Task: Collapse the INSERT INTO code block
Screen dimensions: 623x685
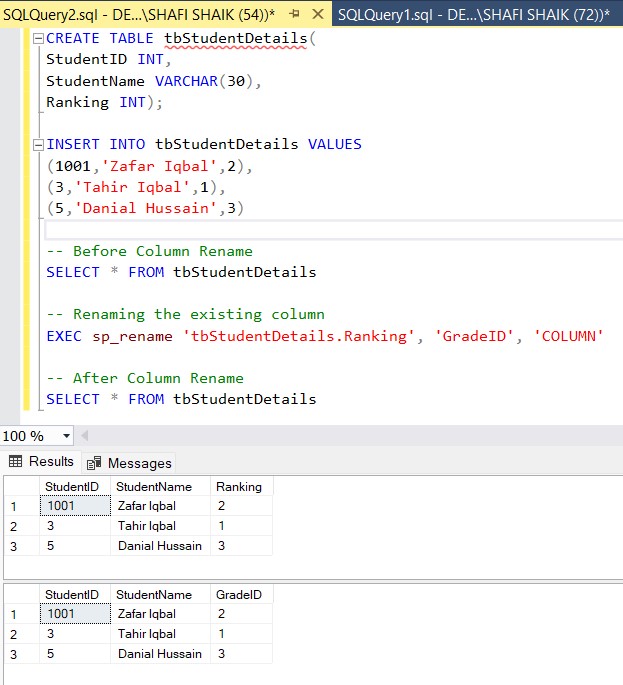Action: (x=38, y=144)
